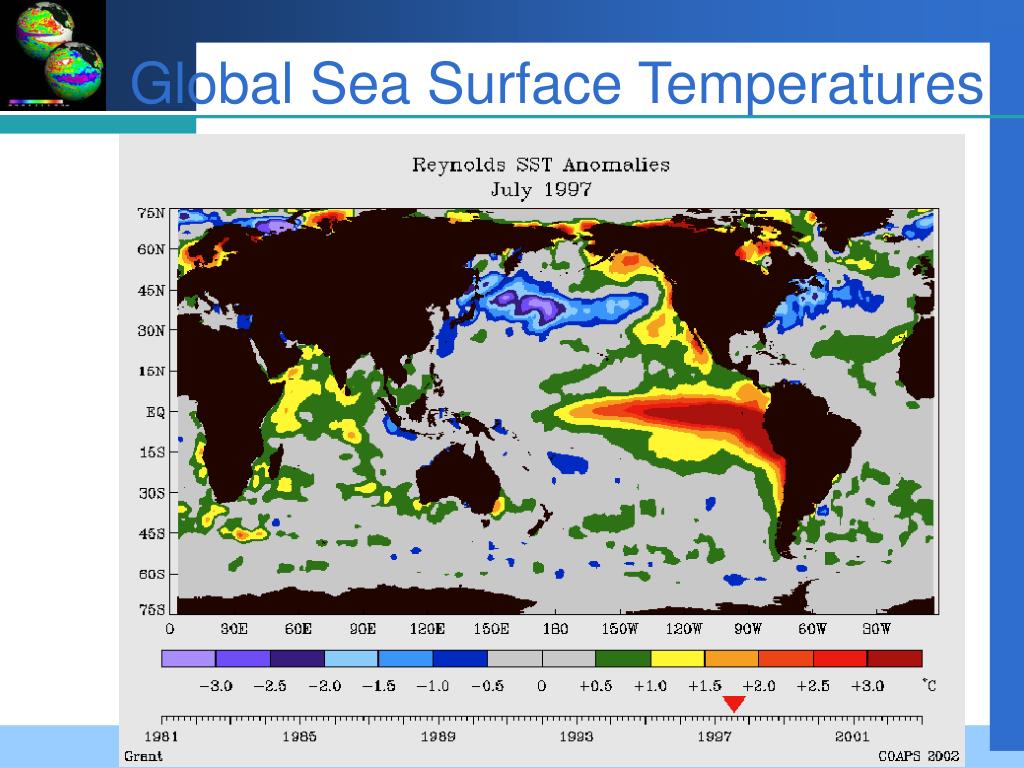Viewport: 1024px width, 768px height.
Task: Click the orange +1.5 legend swatch
Action: (x=732, y=658)
